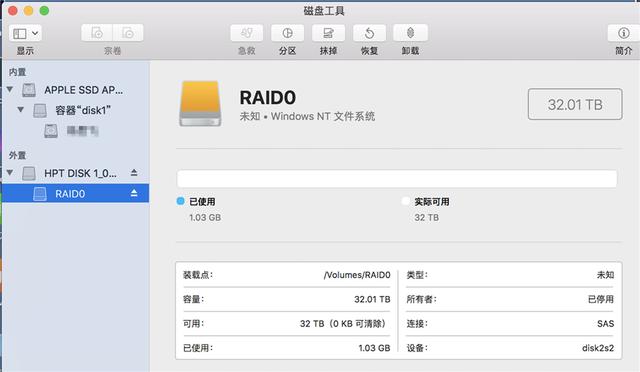Viewport: 640px width, 372px height.
Task: Select the 抹掉 erase tool
Action: (328, 33)
